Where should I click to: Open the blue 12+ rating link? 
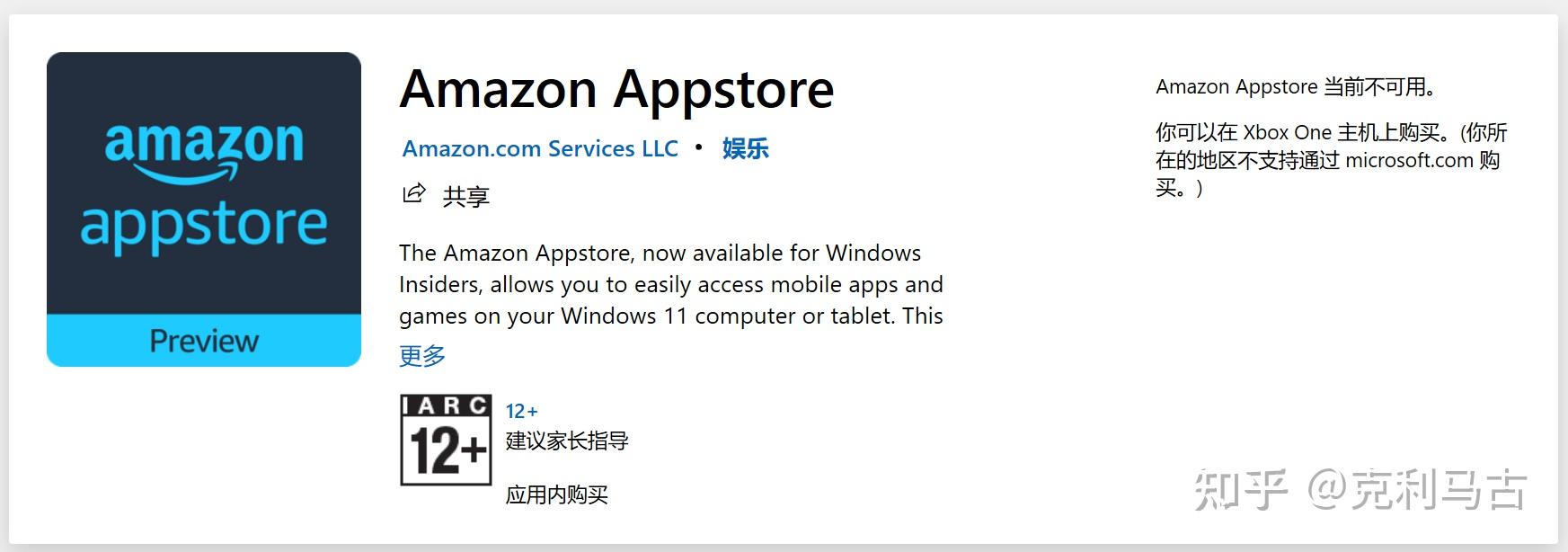pos(521,412)
